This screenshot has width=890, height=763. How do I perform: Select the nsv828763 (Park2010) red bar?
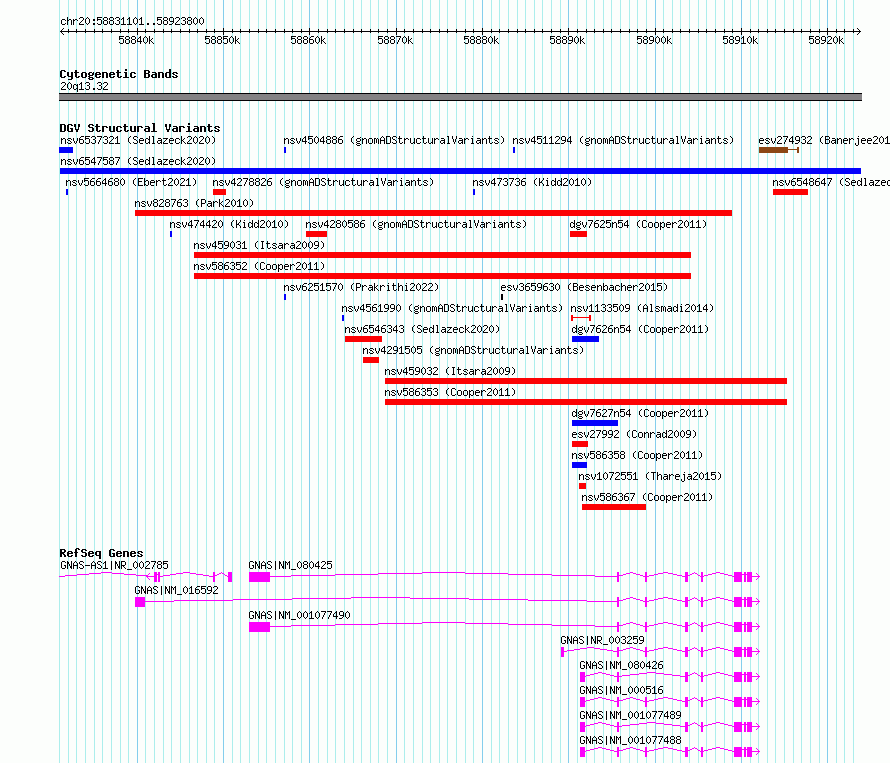(433, 213)
